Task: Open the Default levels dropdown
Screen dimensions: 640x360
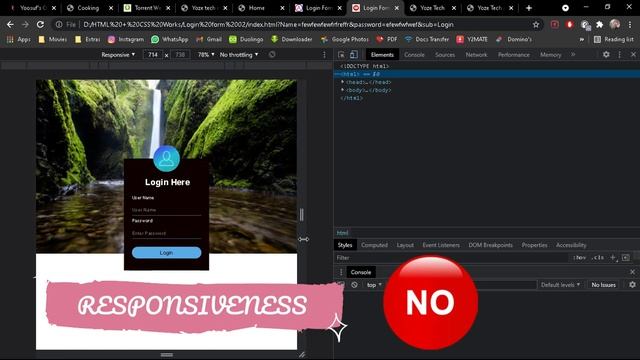Action: pos(560,285)
